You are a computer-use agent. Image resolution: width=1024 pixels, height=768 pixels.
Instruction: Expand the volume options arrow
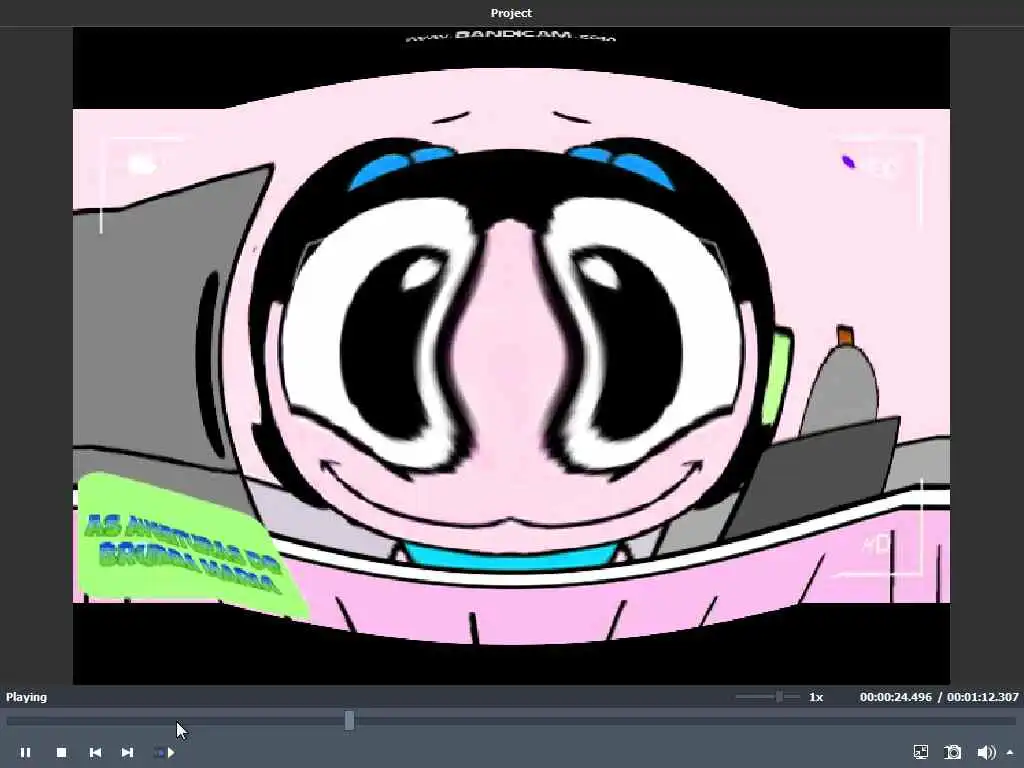click(1010, 752)
